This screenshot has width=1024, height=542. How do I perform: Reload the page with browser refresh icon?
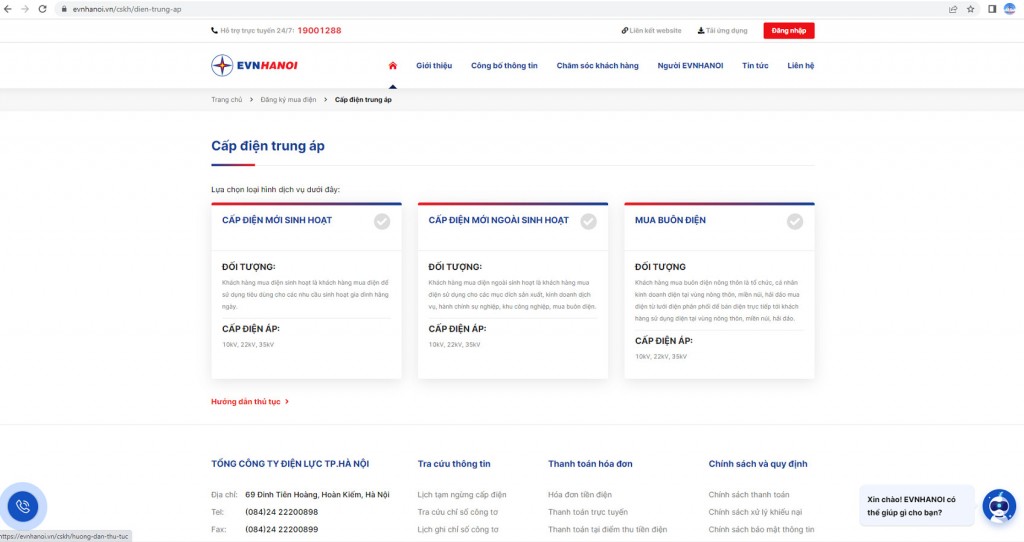pyautogui.click(x=42, y=9)
